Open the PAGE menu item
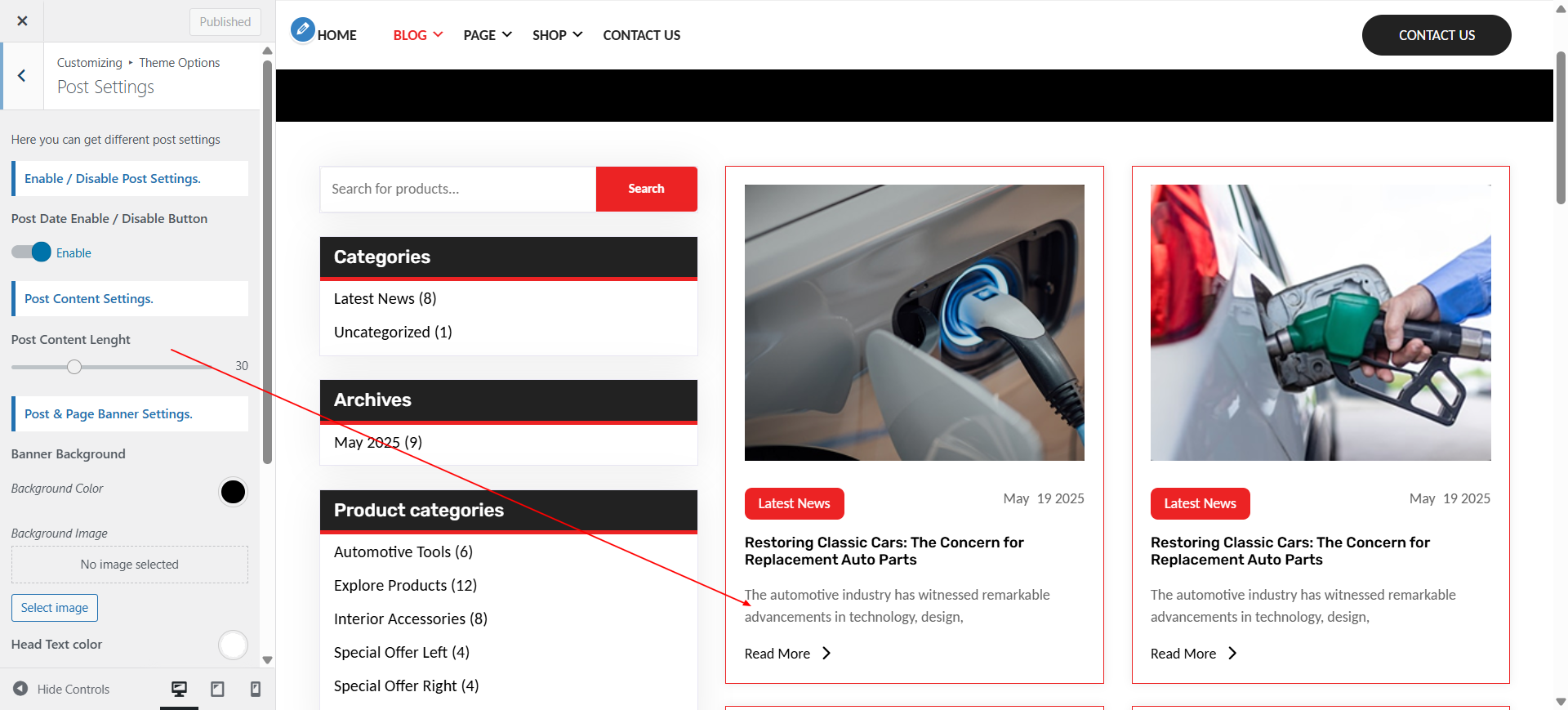This screenshot has height=710, width=1568. click(479, 35)
